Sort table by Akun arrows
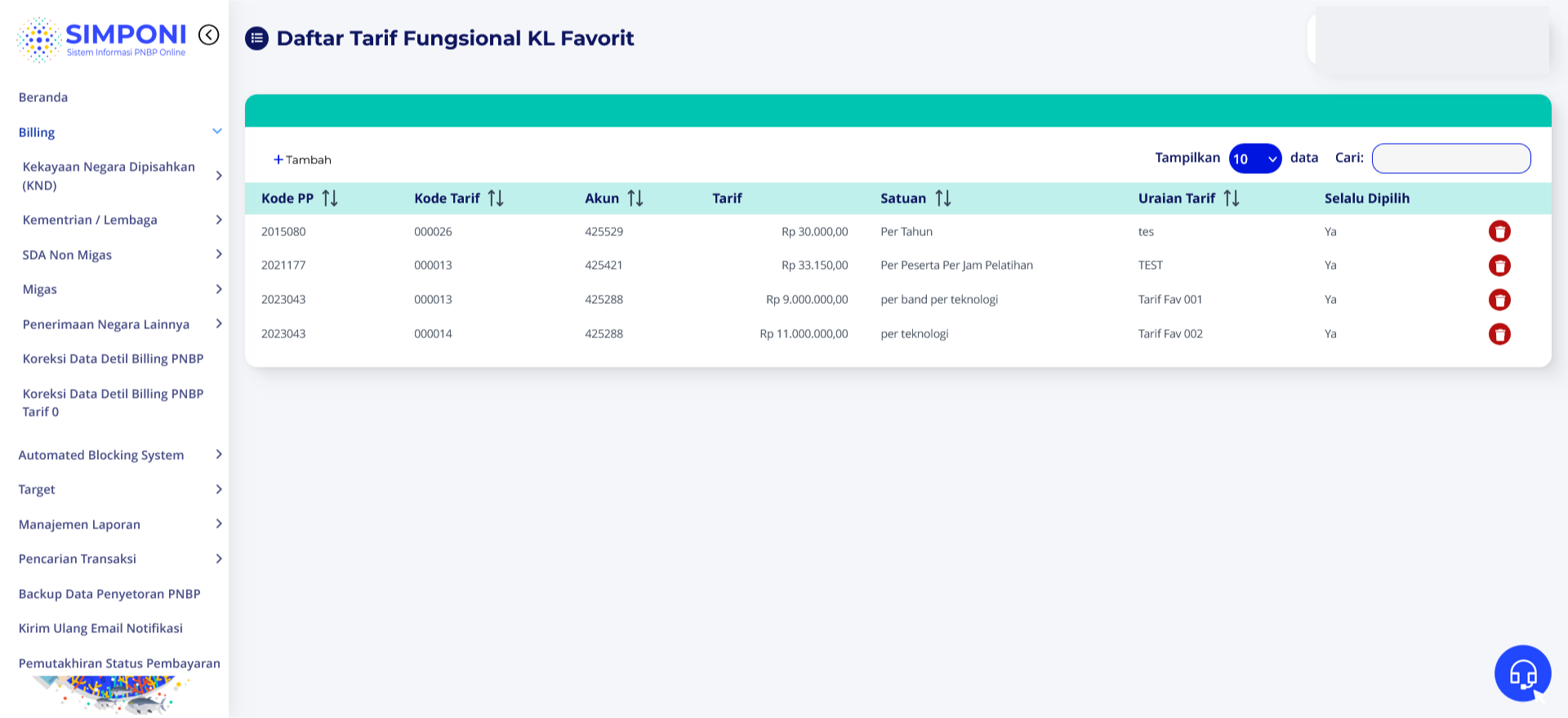Screen dimensions: 1568x718 pos(635,198)
